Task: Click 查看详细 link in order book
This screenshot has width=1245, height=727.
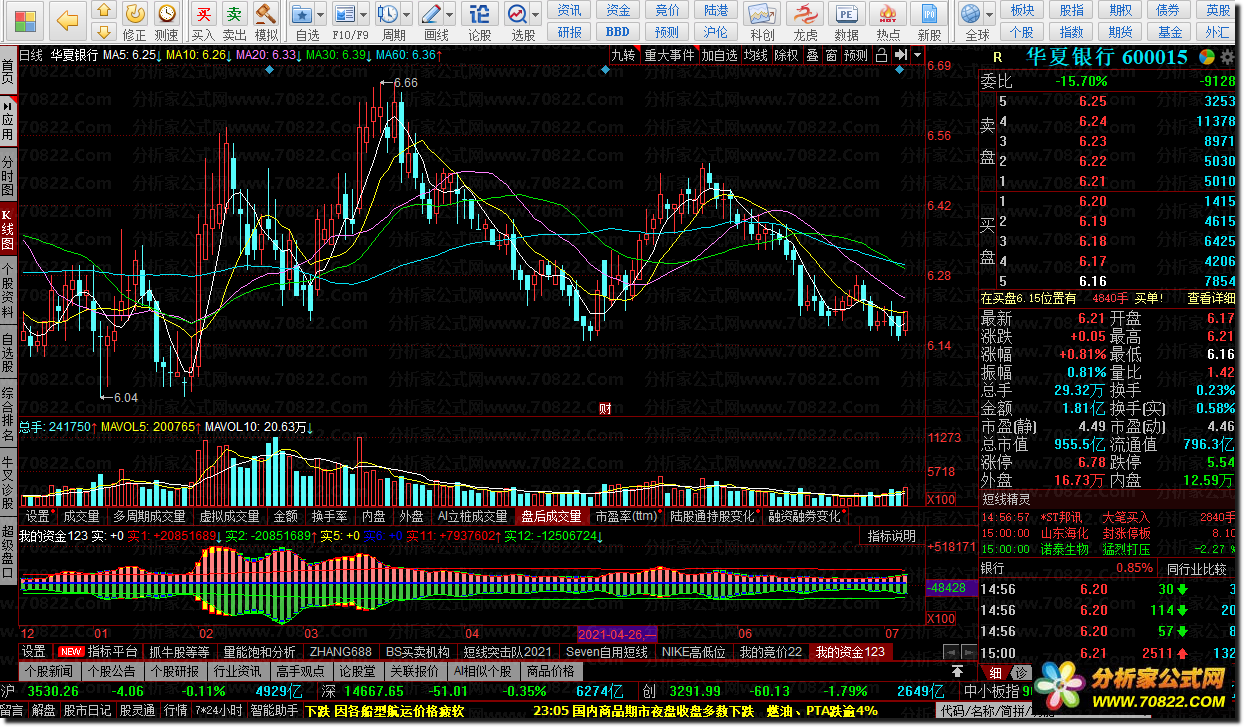Action: click(x=1212, y=298)
